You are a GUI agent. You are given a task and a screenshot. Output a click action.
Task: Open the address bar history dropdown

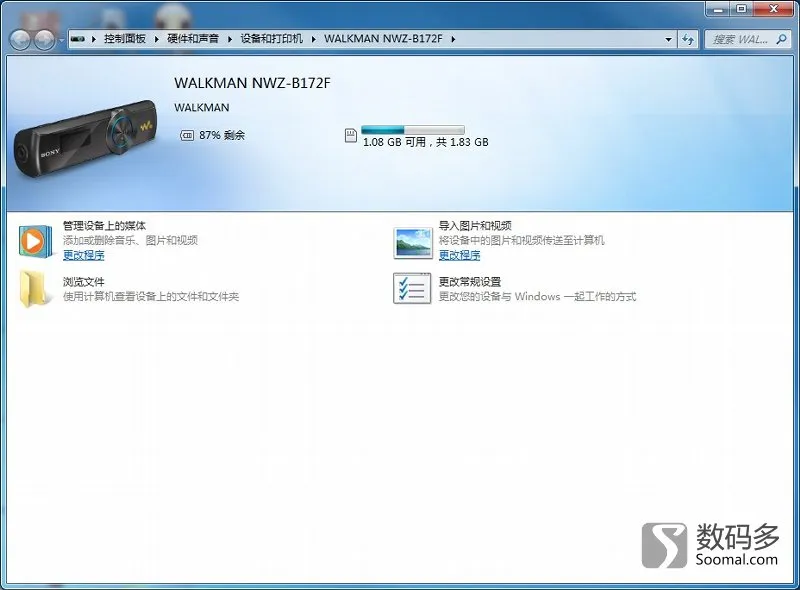668,39
